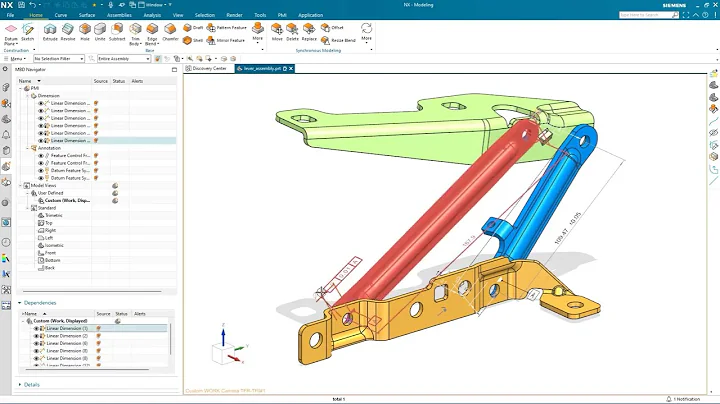
Task: Click the horizontal scrollbar of MBD Navigator tree
Action: pyautogui.click(x=92, y=291)
